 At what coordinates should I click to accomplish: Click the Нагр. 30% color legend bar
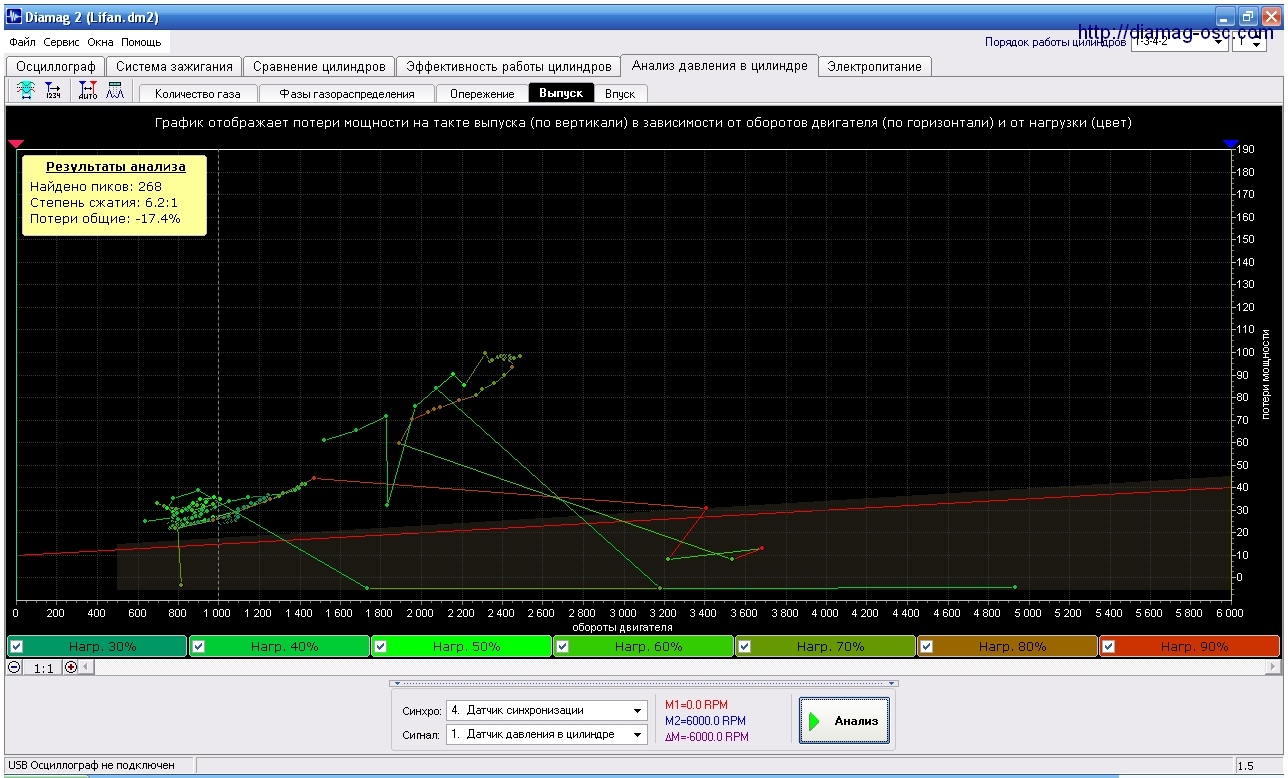(96, 647)
